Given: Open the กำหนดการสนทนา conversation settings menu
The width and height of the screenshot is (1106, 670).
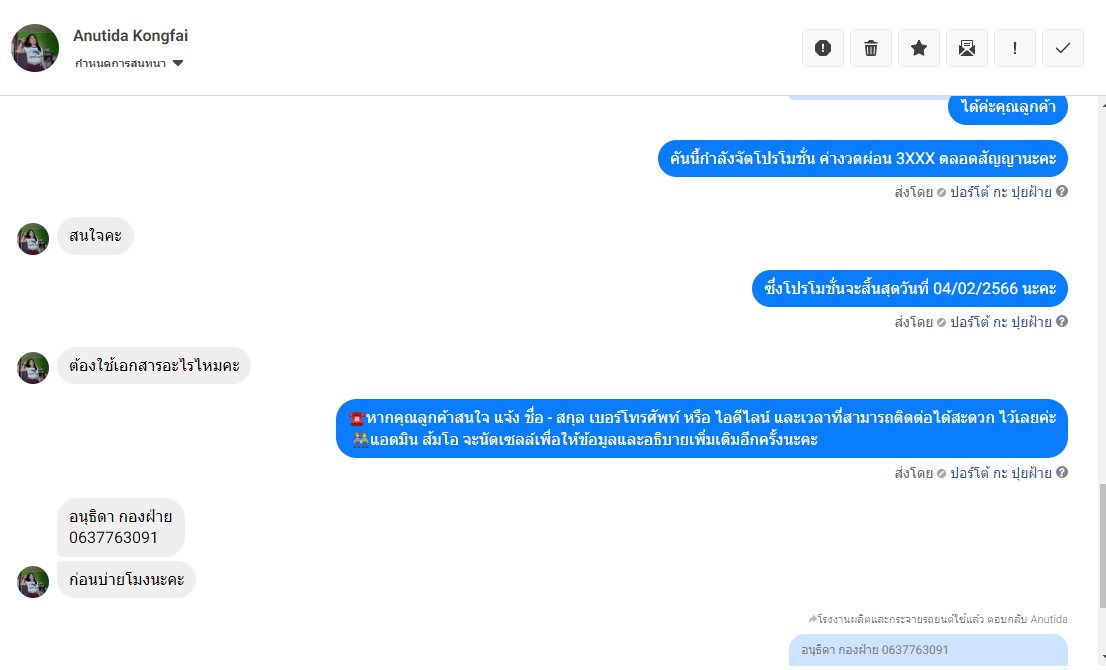Looking at the screenshot, I should (x=129, y=63).
